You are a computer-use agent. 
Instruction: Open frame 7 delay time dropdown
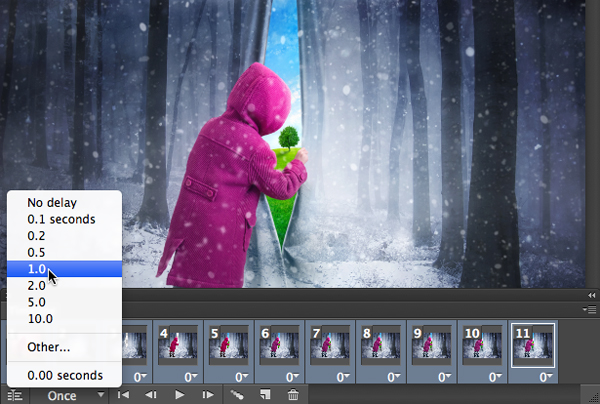[343, 377]
